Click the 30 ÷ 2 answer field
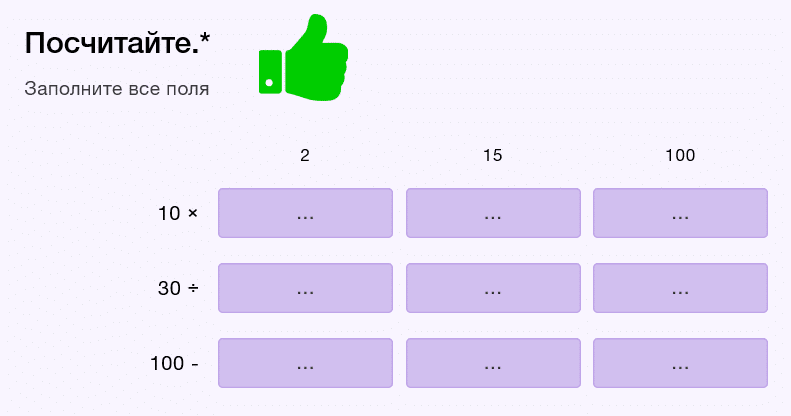This screenshot has height=416, width=791. tap(305, 288)
